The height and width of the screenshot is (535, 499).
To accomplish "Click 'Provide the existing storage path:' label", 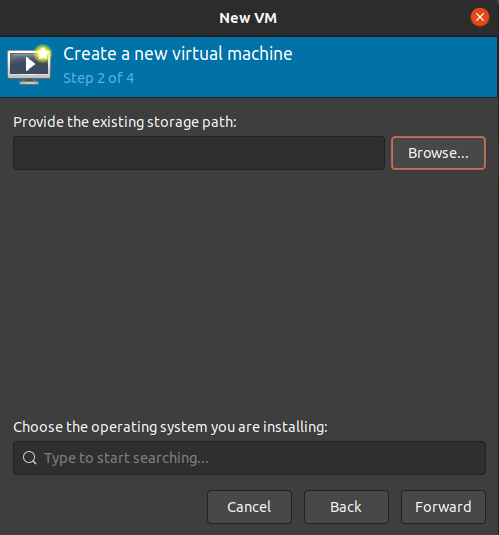I will tap(125, 122).
